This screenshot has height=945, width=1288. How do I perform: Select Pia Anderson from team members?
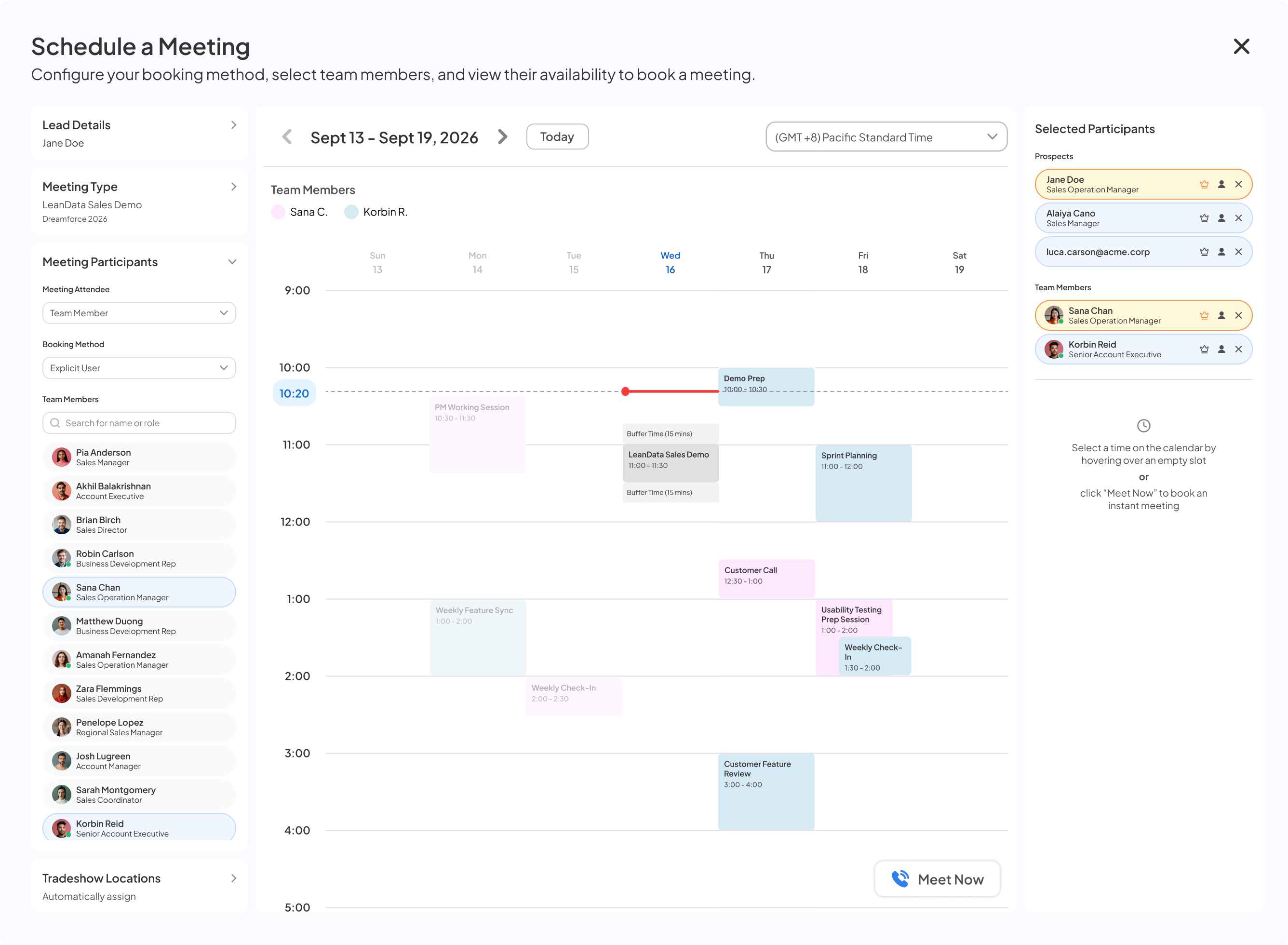(139, 457)
